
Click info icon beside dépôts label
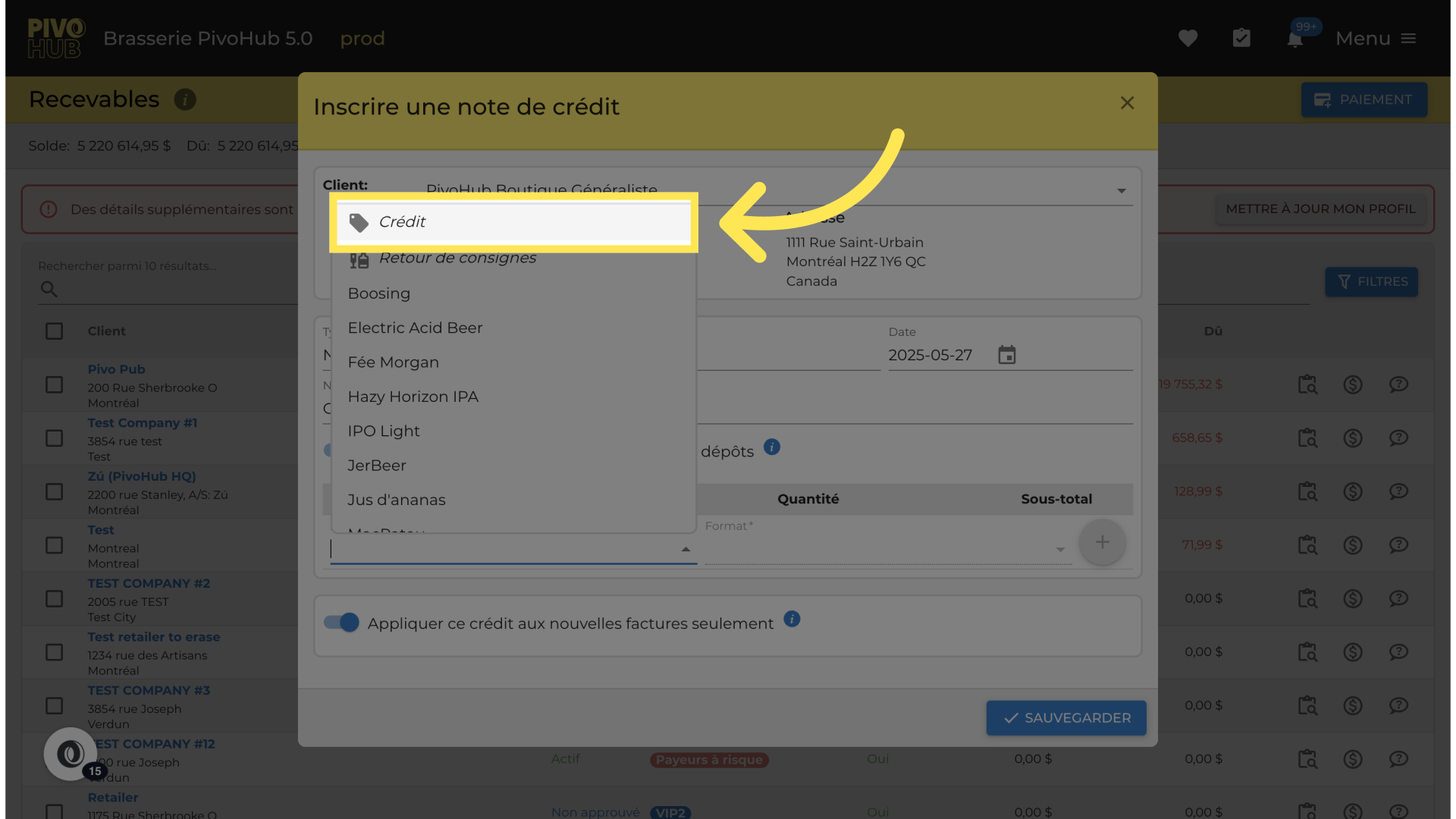[x=771, y=447]
